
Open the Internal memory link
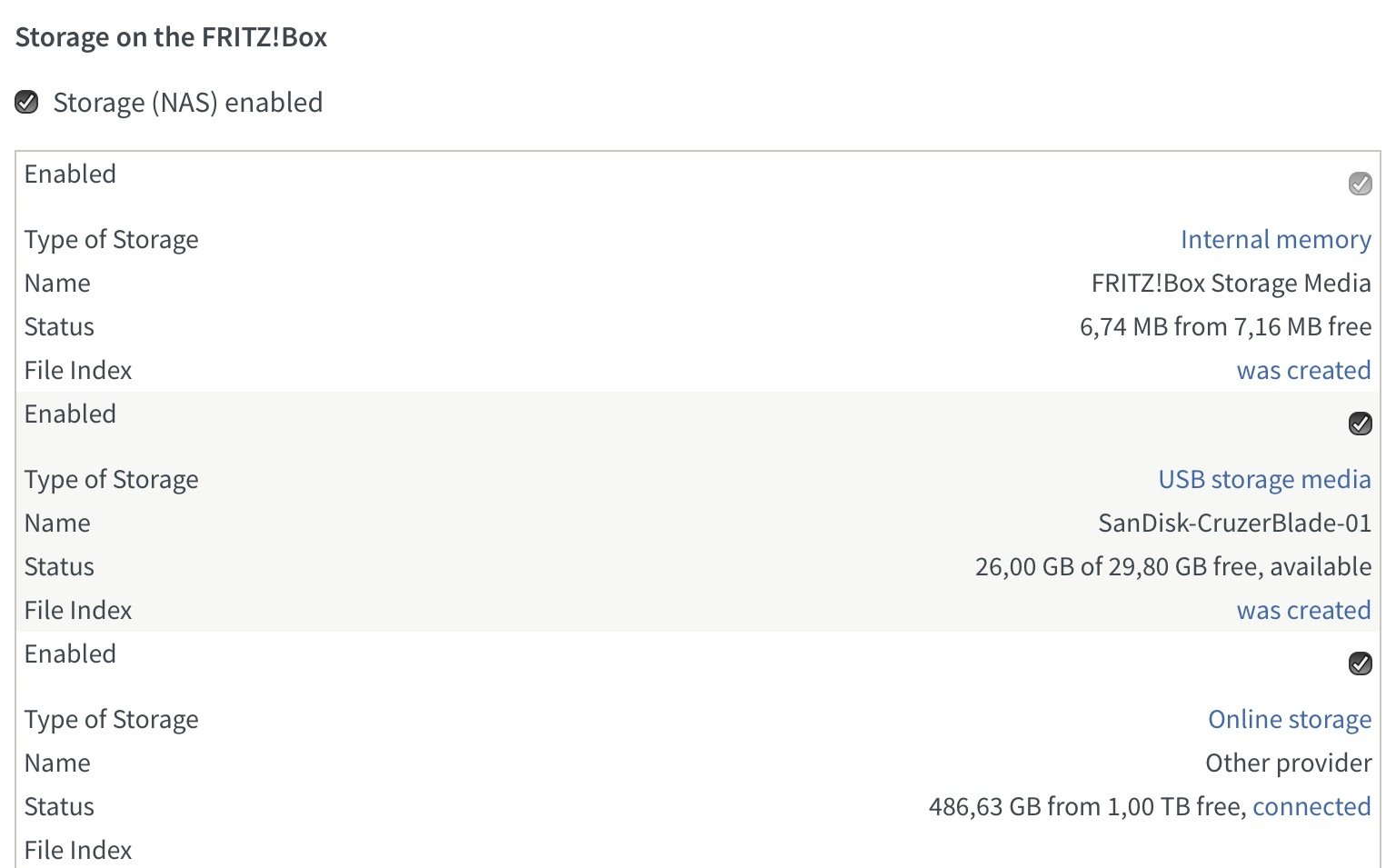point(1275,239)
